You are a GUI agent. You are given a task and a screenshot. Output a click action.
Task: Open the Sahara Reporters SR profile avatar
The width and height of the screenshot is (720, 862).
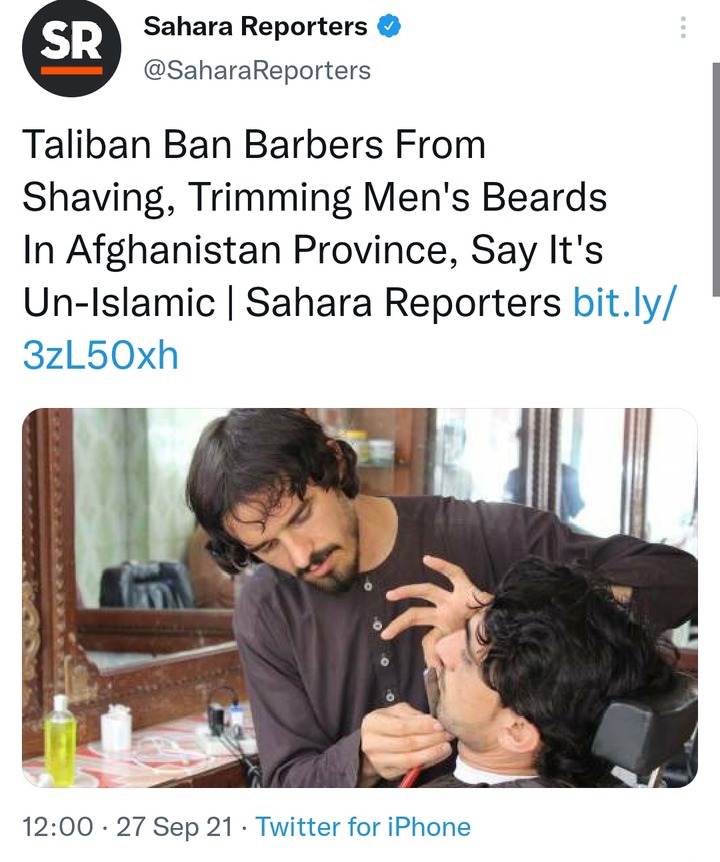[x=71, y=48]
